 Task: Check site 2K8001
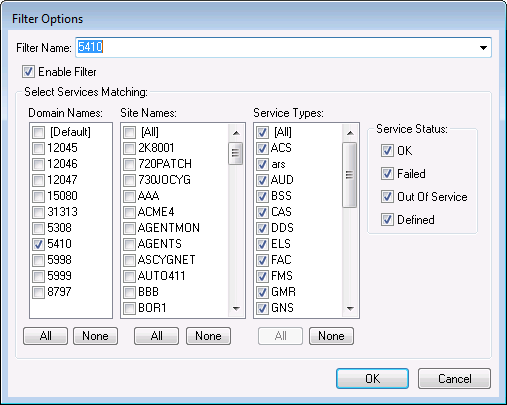click(129, 148)
